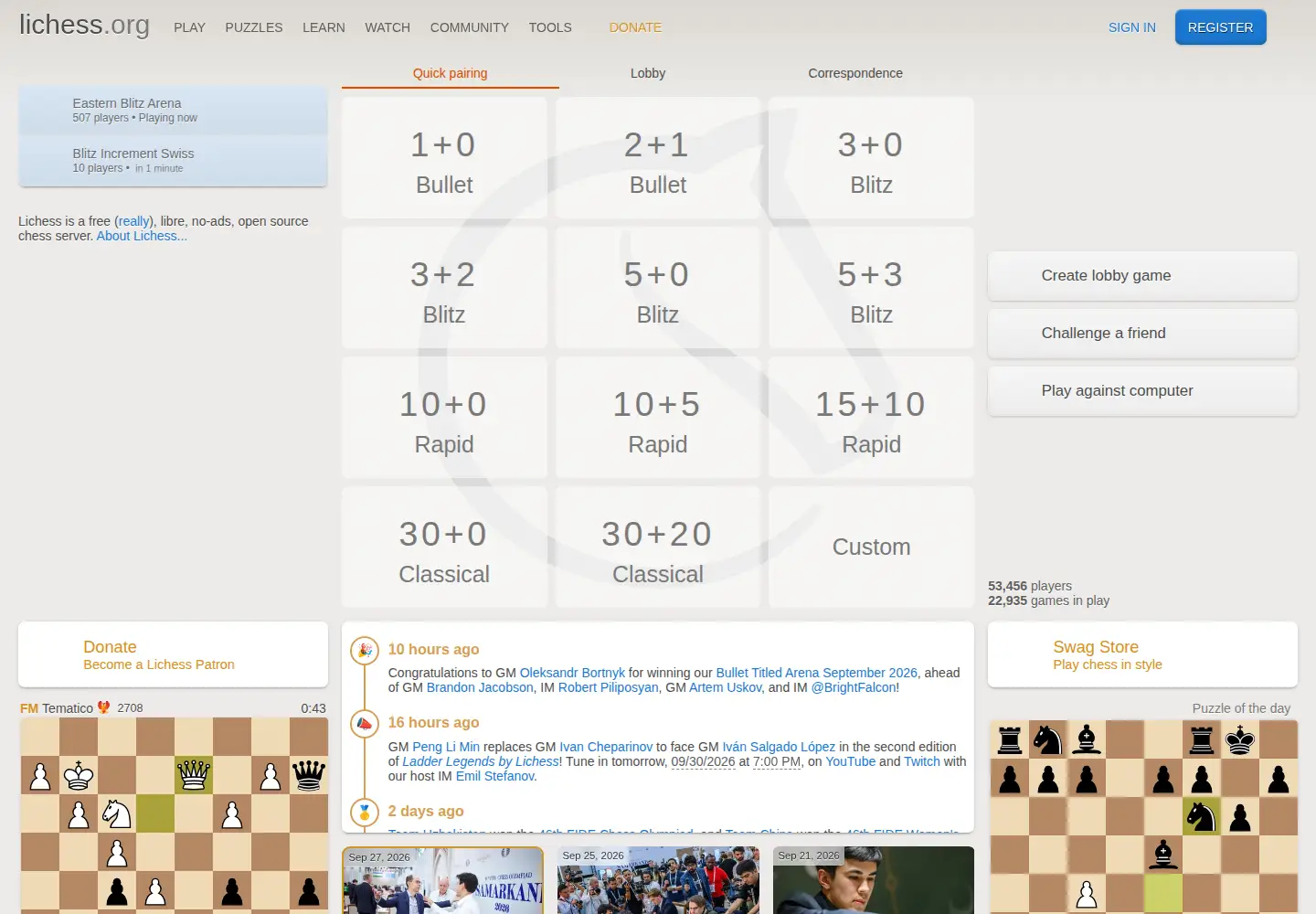Open the Sep 25, 2026 blog thumbnail
1316x914 pixels.
tap(658, 880)
